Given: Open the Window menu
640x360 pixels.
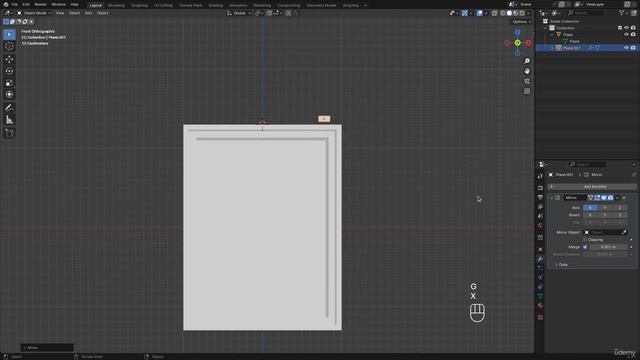Looking at the screenshot, I should [58, 4].
